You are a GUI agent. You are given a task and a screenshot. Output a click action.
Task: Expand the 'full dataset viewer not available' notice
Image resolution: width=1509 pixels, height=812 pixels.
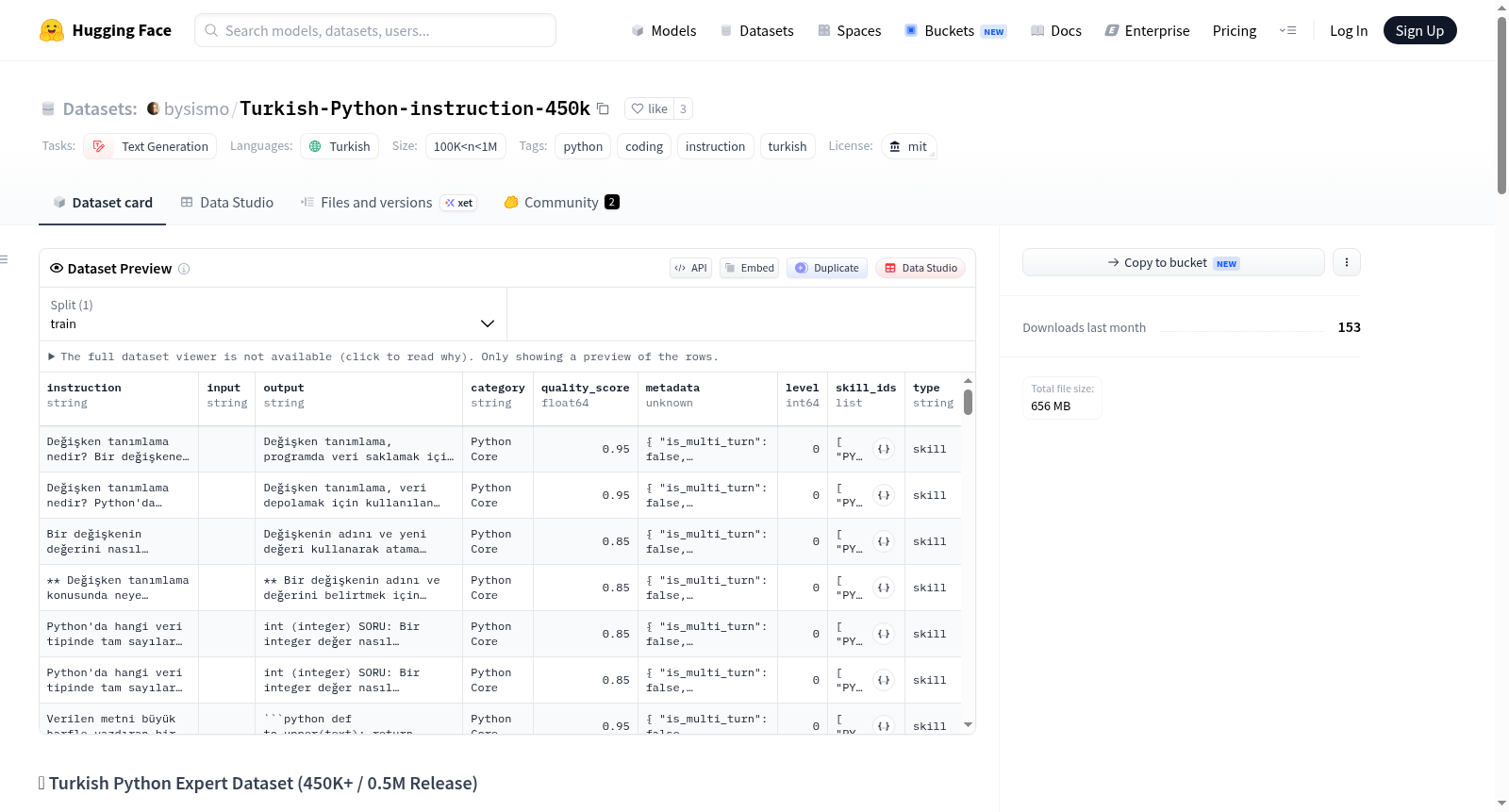(x=383, y=356)
